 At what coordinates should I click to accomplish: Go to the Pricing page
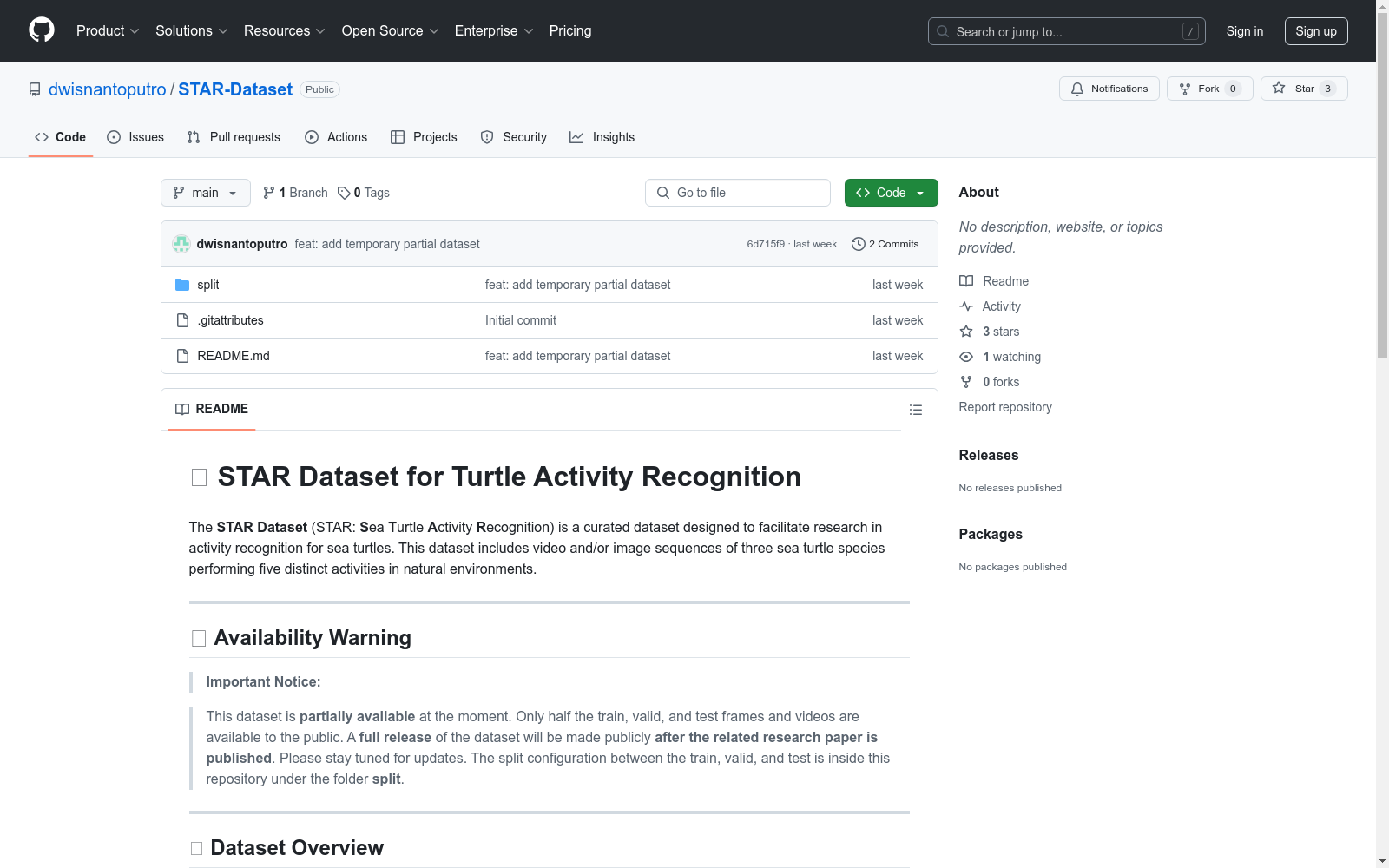pyautogui.click(x=570, y=31)
